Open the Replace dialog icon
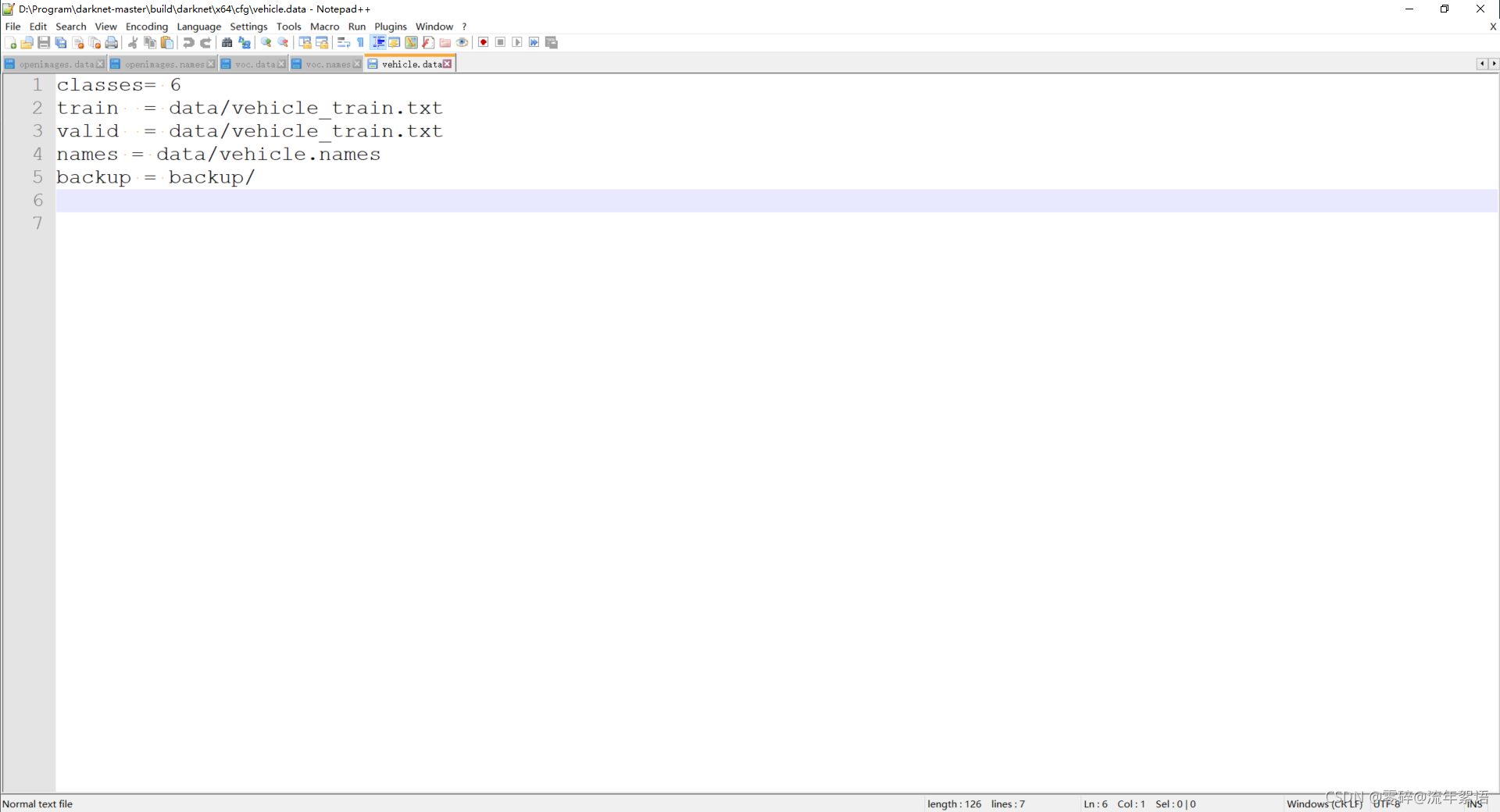Viewport: 1500px width, 812px height. tap(245, 42)
